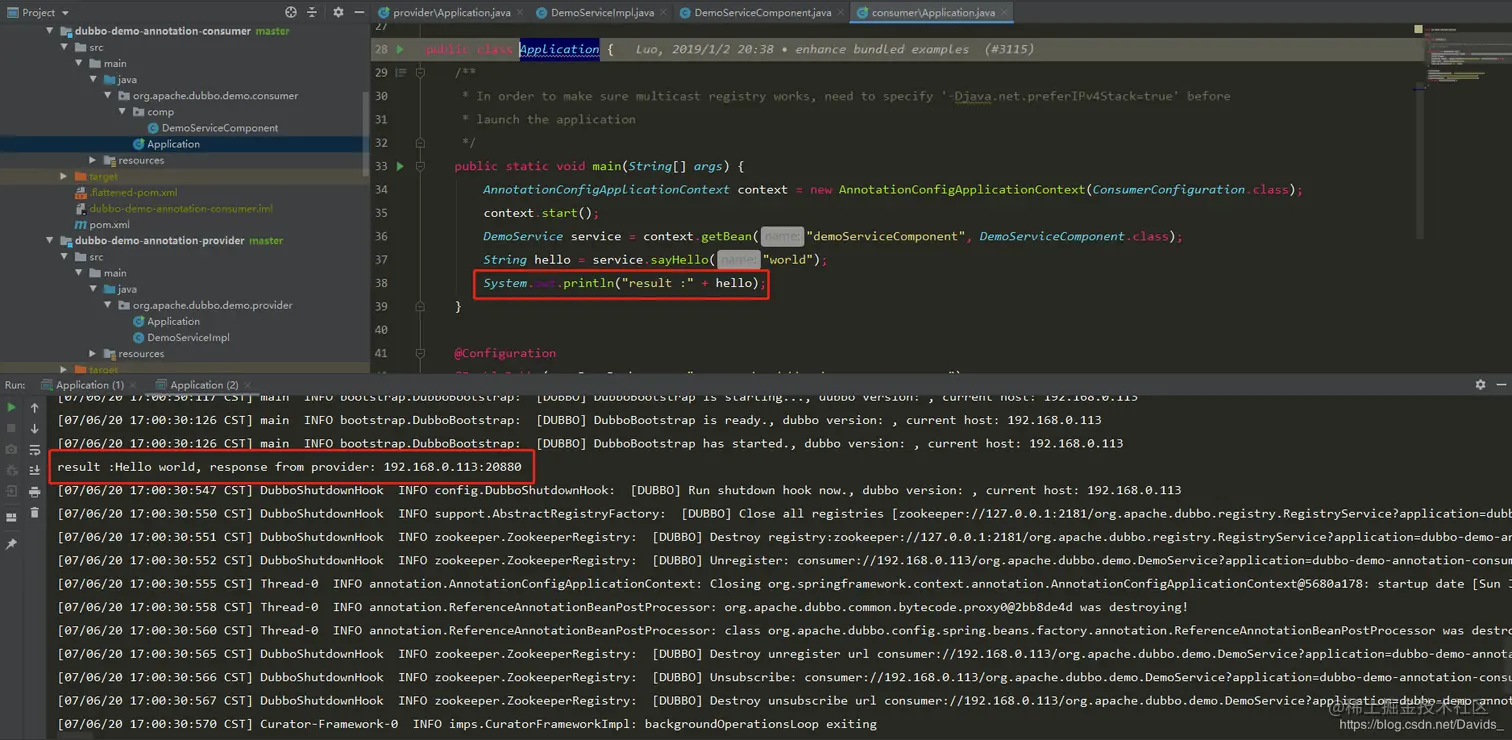Collapse the comp package
The image size is (1512, 740).
[x=123, y=112]
